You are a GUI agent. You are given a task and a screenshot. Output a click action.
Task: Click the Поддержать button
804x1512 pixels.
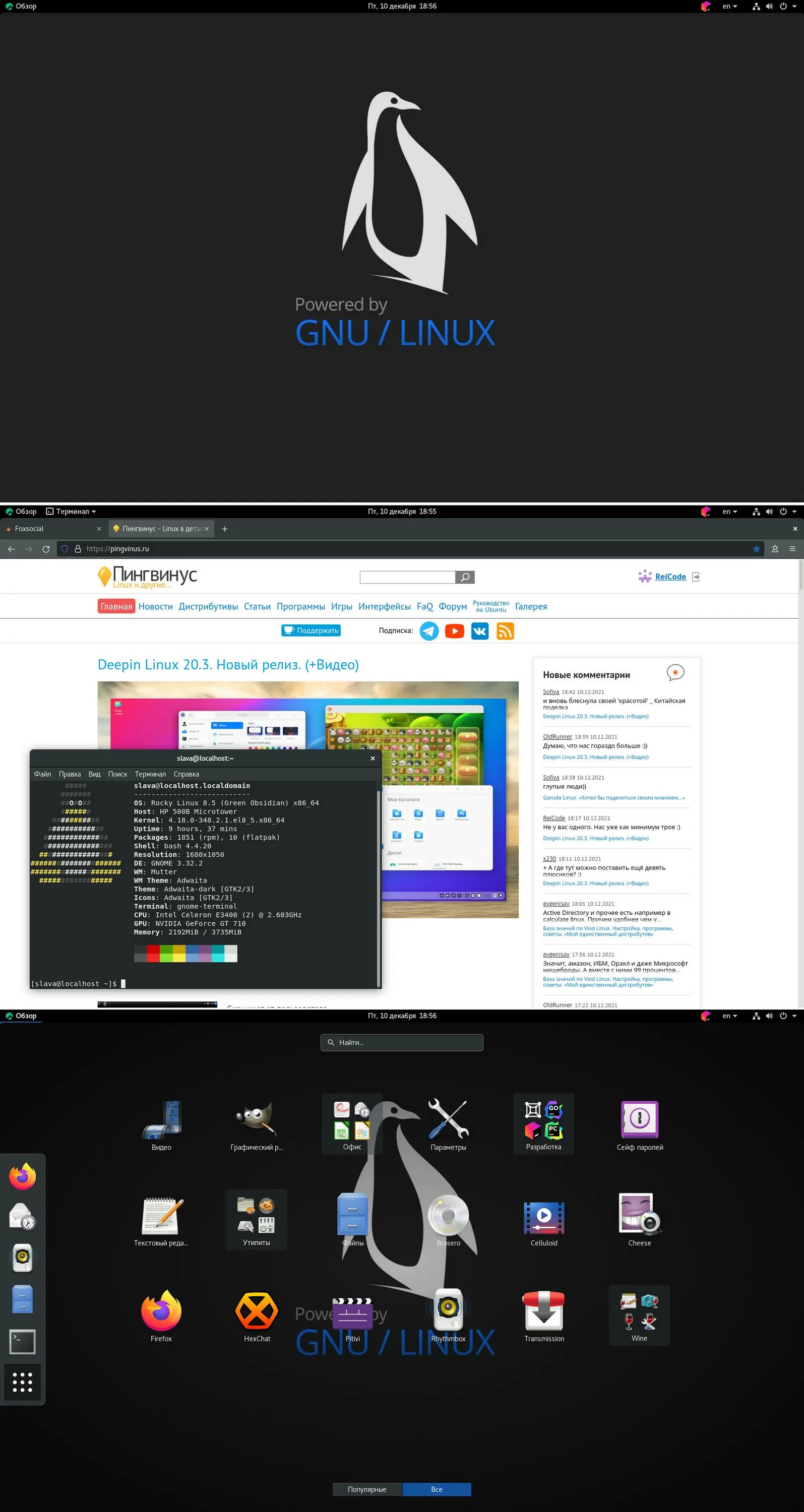point(311,631)
